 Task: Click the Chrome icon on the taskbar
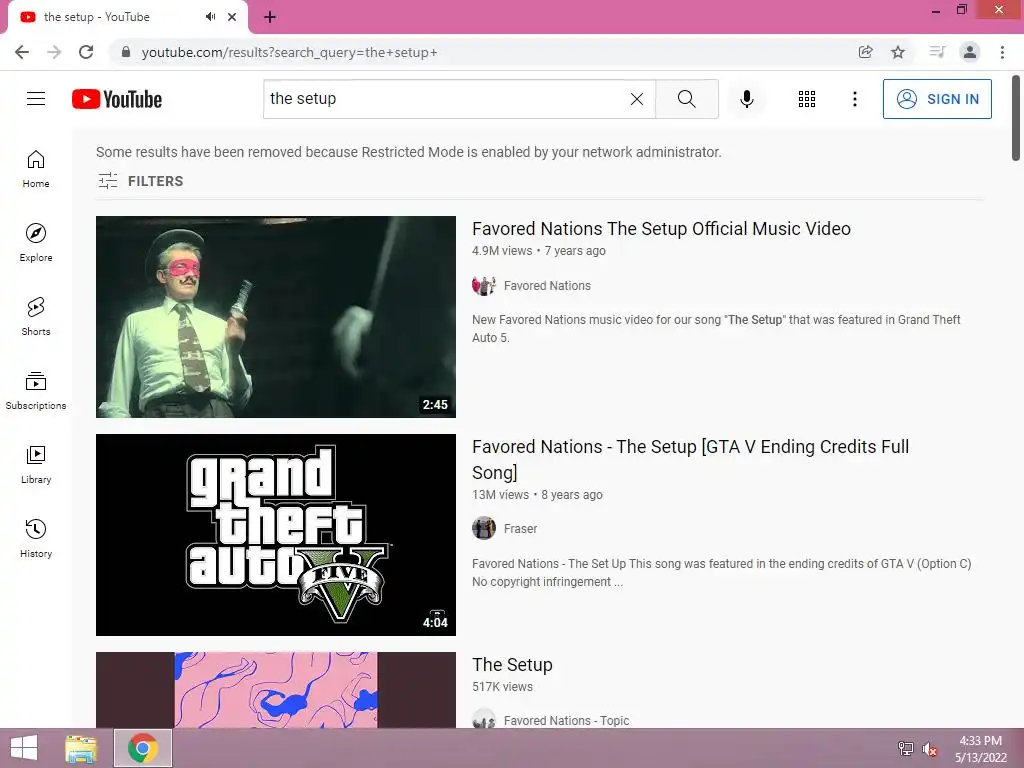(x=143, y=748)
